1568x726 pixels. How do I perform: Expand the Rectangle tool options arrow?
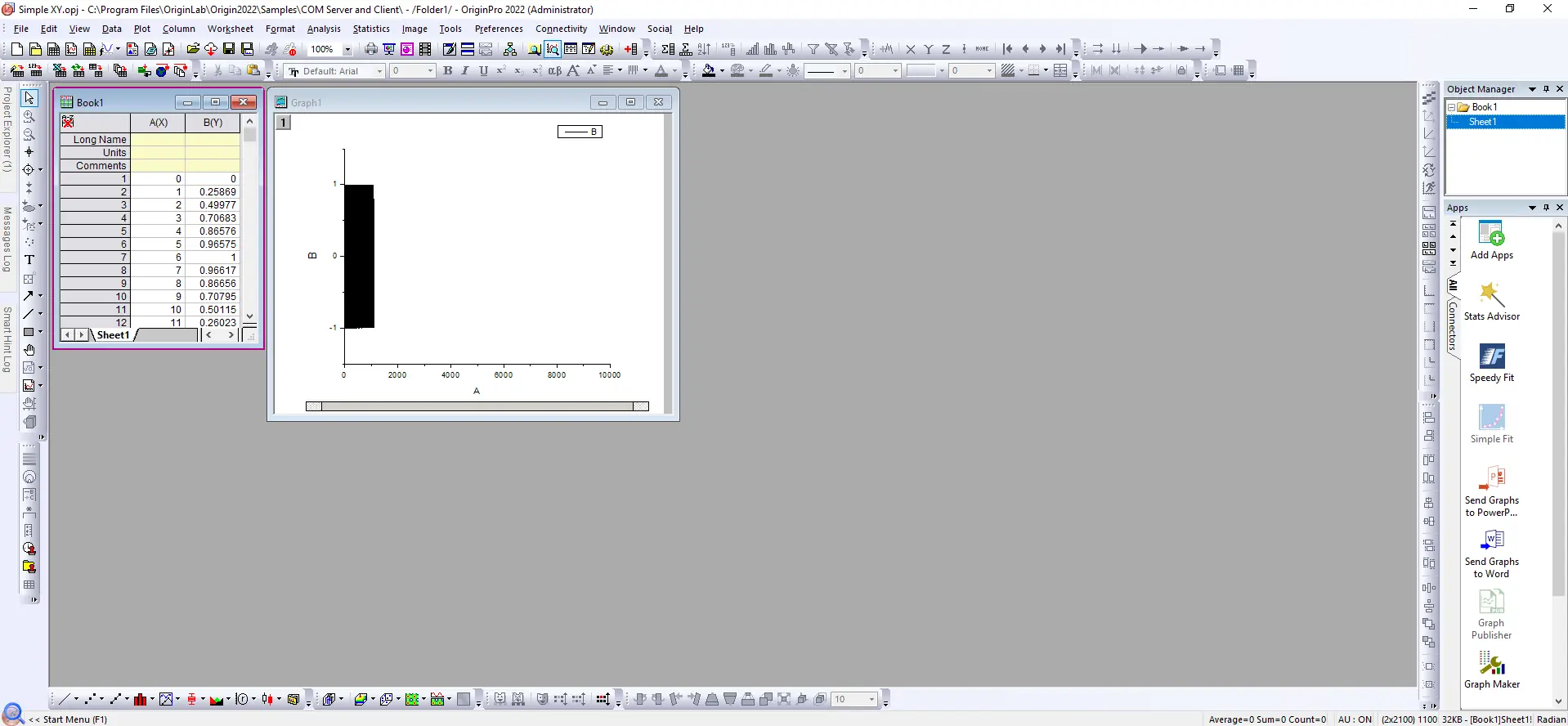coord(40,332)
